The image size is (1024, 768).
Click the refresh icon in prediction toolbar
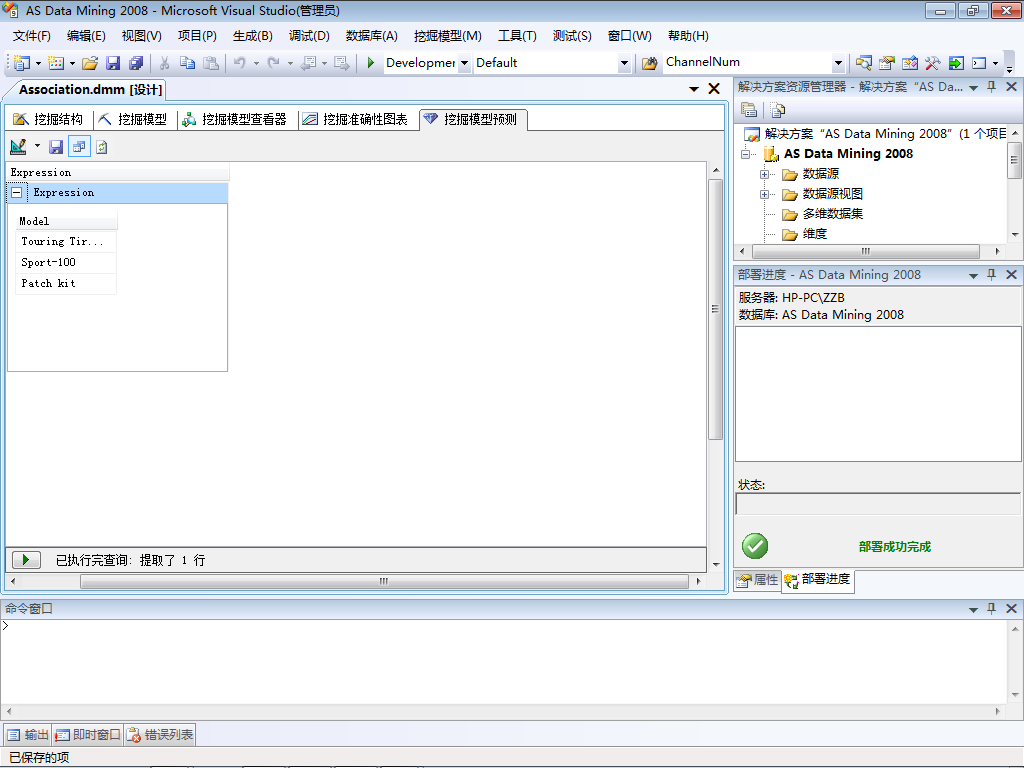coord(101,147)
